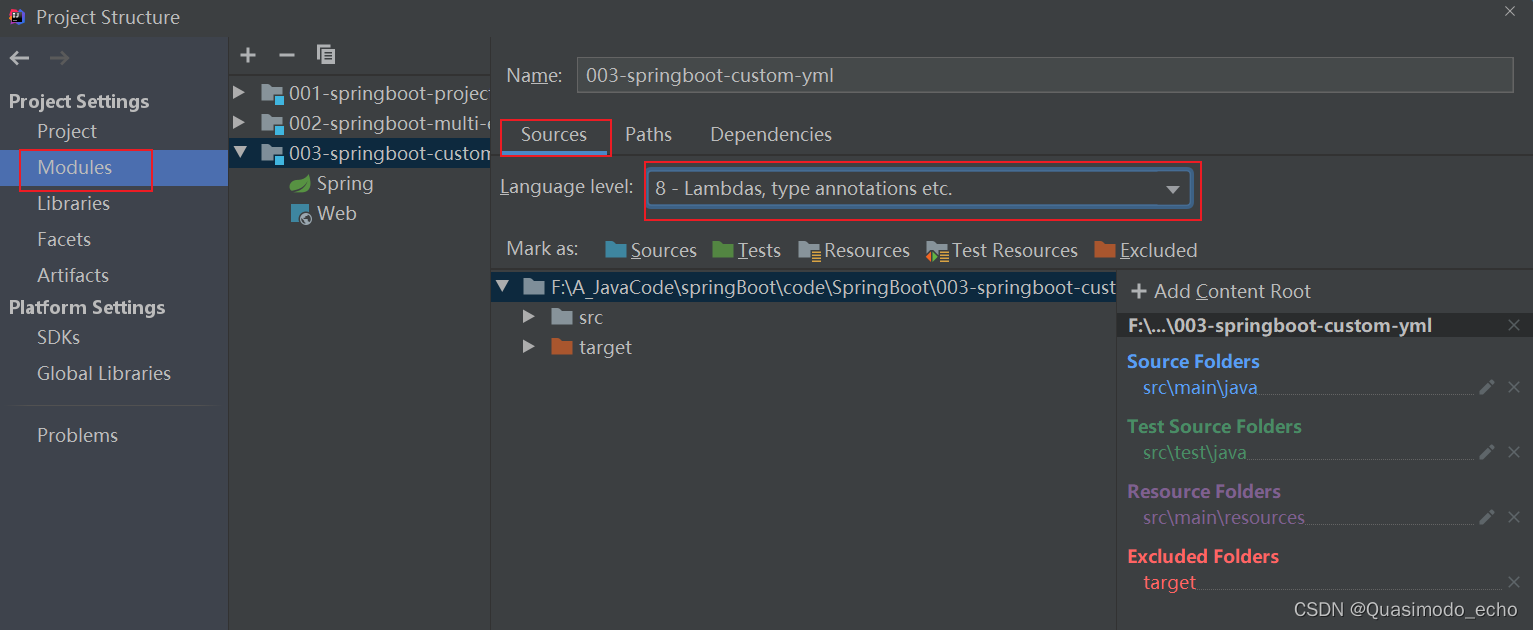Click src\main\java source folder link
This screenshot has width=1533, height=630.
click(1200, 388)
